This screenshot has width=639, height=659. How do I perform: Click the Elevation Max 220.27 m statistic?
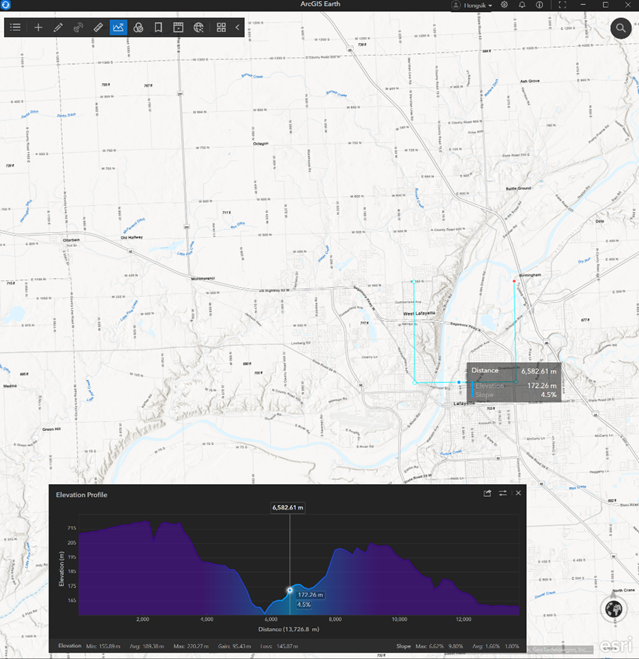click(x=191, y=646)
